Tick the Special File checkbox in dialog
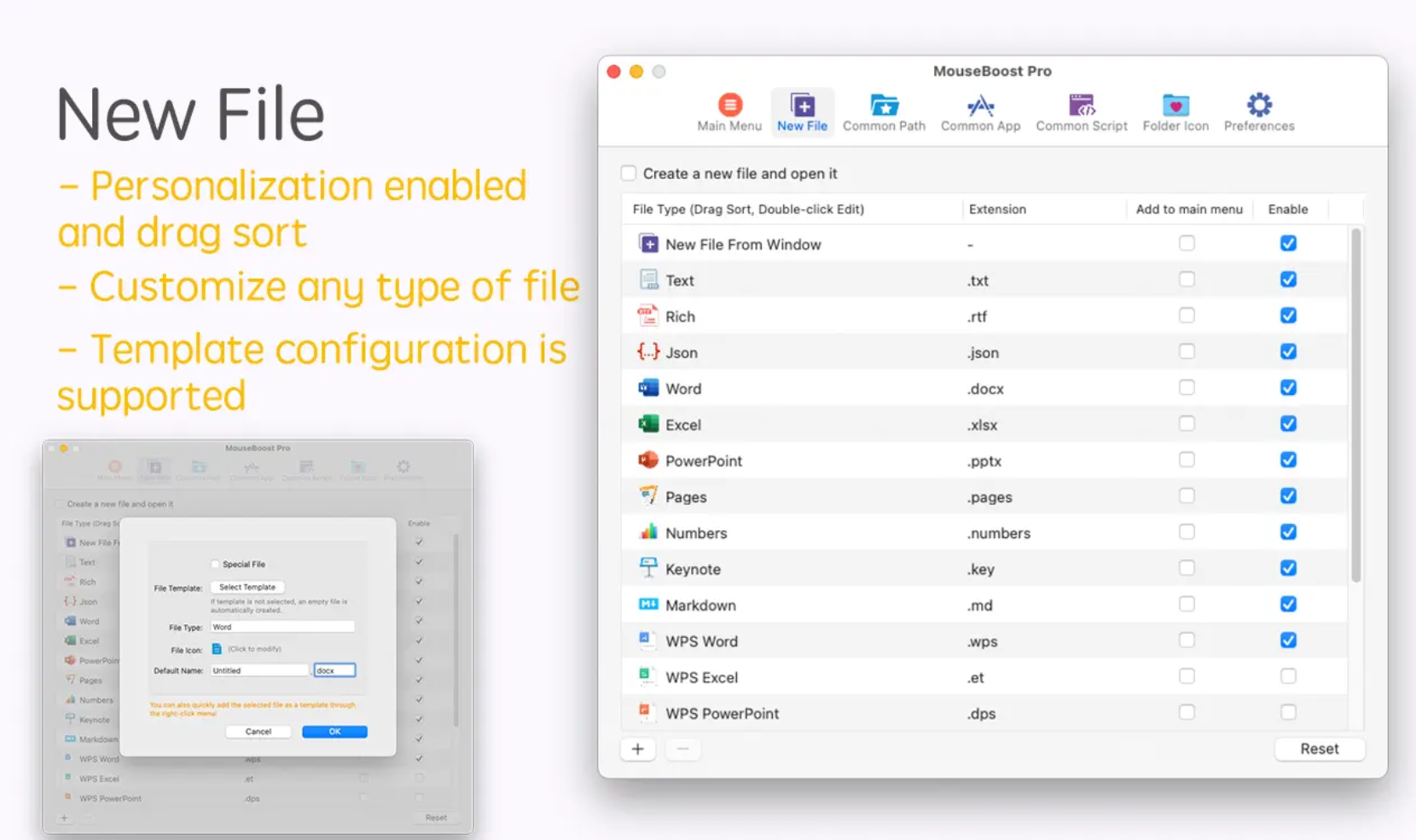 click(x=215, y=564)
